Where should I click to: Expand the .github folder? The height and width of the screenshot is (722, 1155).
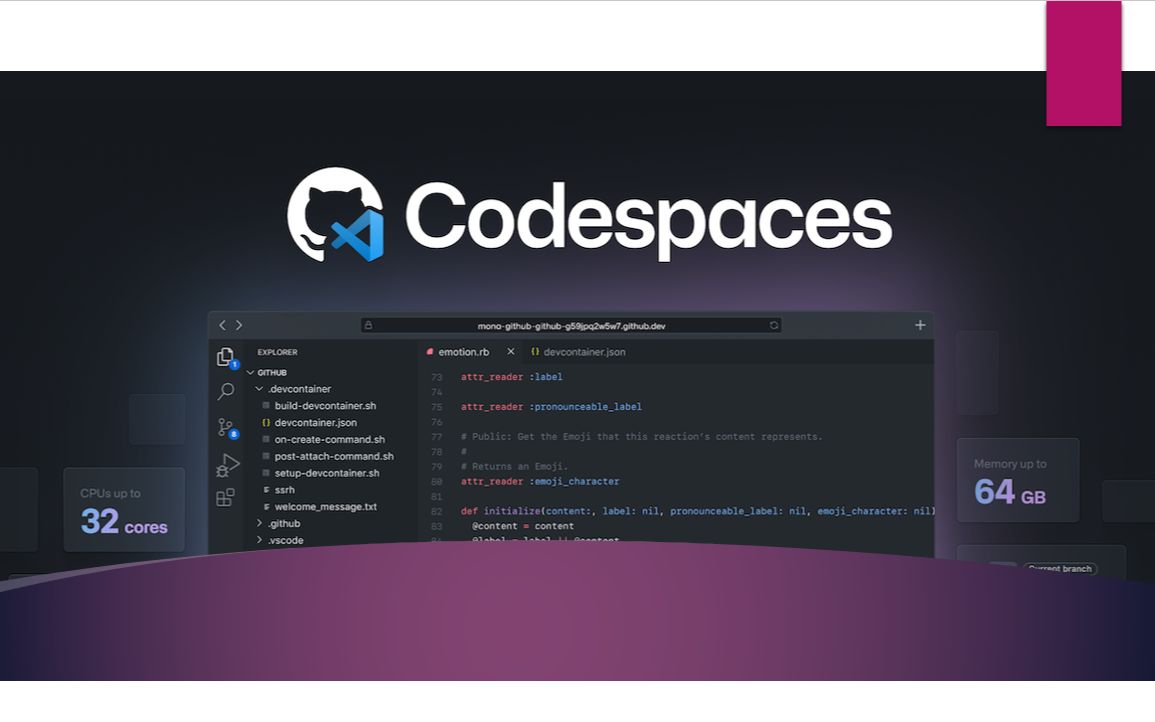(259, 523)
